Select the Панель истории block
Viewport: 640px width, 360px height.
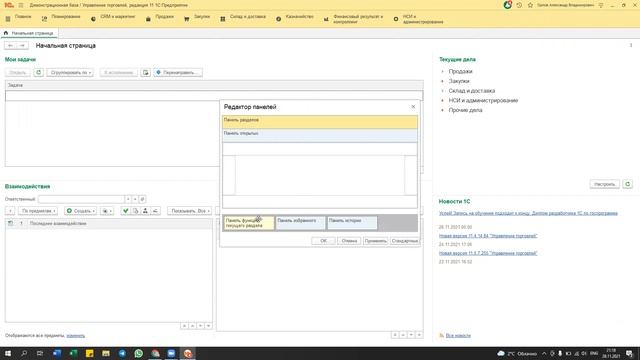click(352, 223)
